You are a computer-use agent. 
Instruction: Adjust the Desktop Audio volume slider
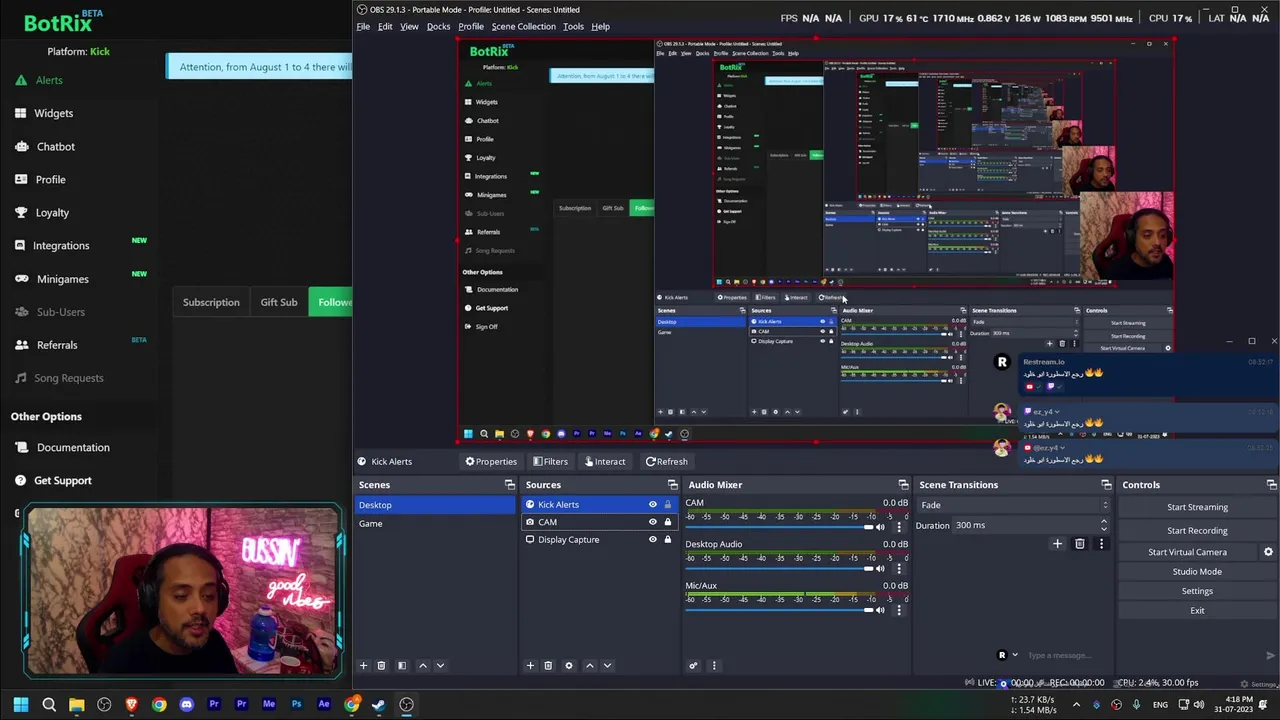click(779, 569)
